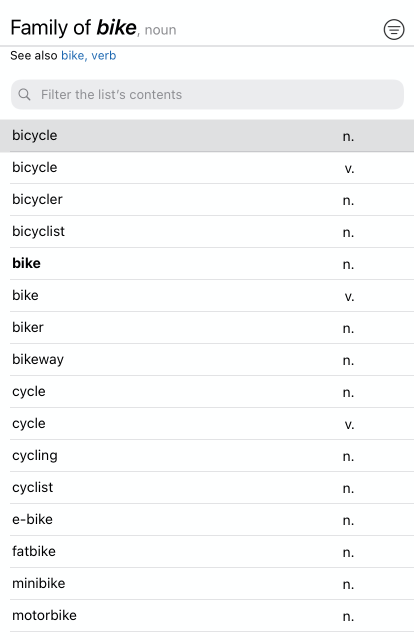Open the biker entry

212,327
